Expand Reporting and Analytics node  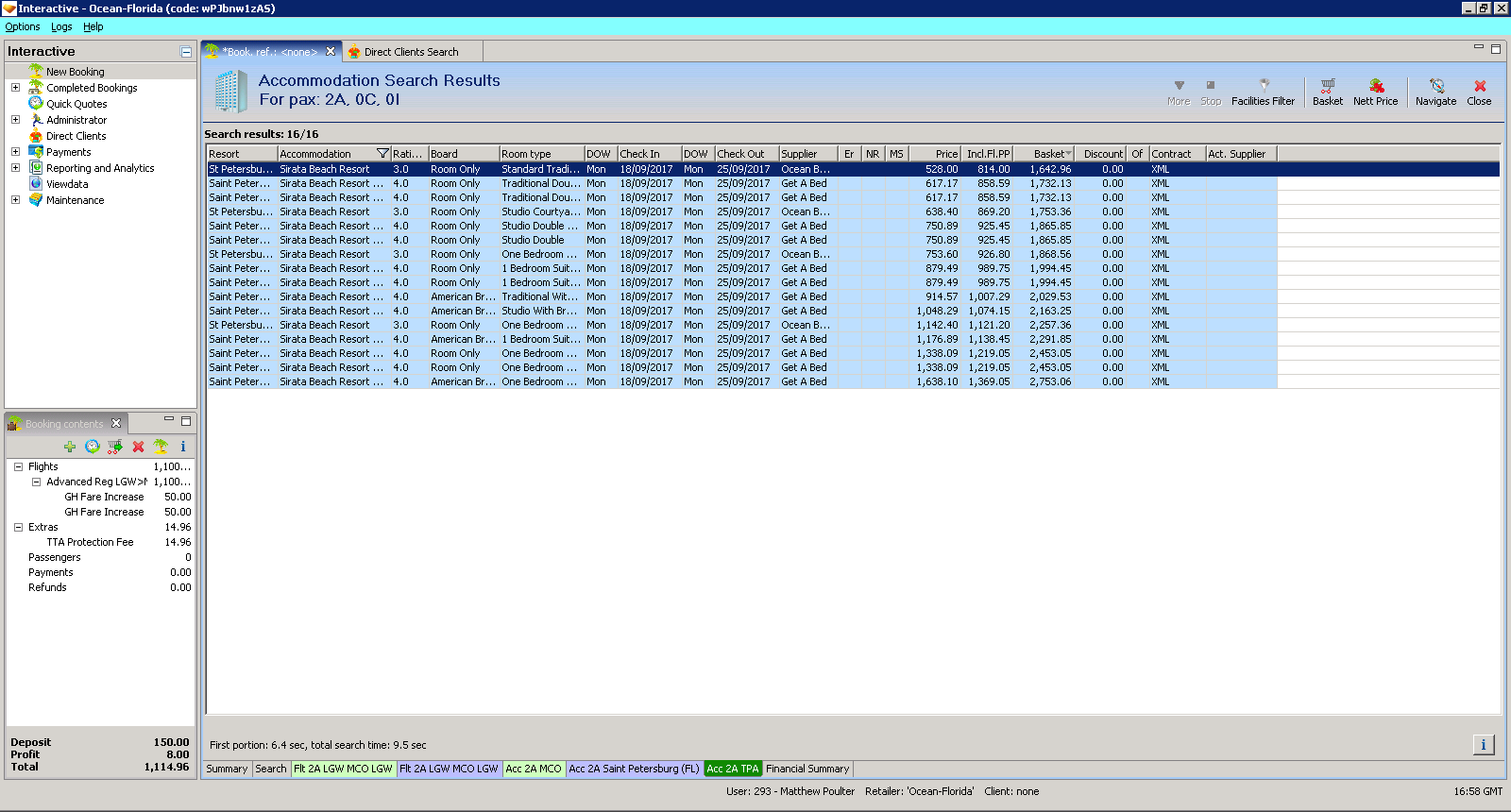click(15, 168)
